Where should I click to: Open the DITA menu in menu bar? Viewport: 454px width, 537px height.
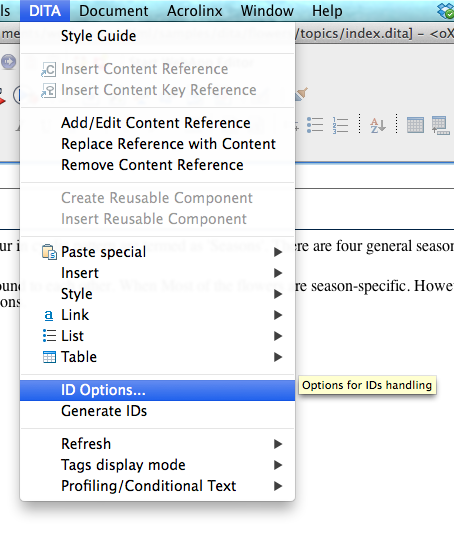(45, 11)
